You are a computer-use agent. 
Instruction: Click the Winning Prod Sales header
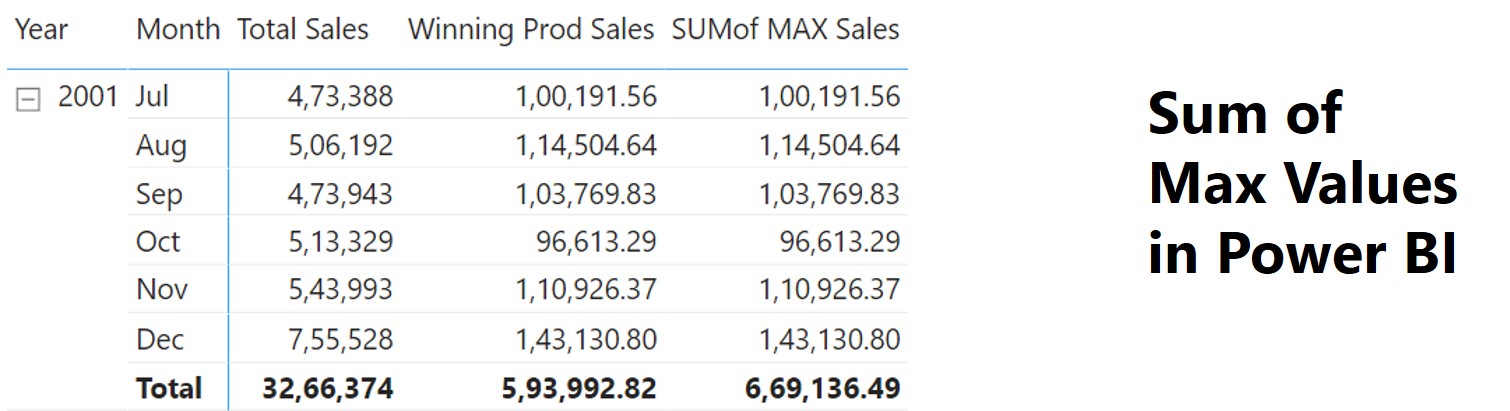pyautogui.click(x=531, y=29)
